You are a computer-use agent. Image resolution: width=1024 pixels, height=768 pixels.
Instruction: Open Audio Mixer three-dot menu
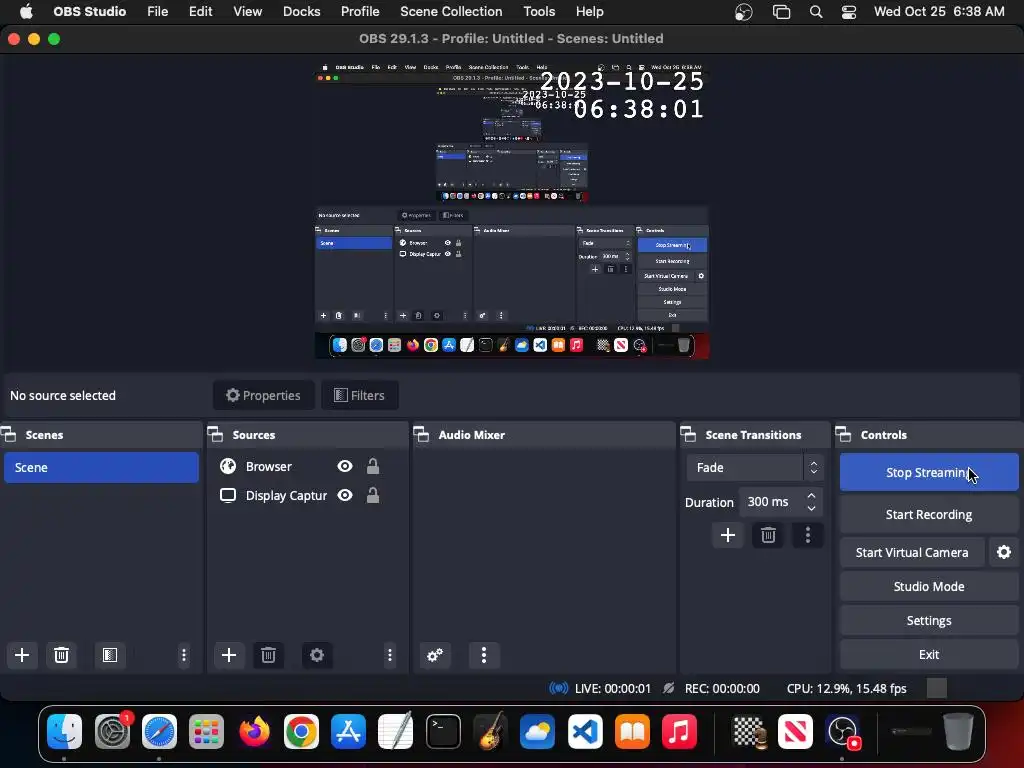tap(484, 655)
